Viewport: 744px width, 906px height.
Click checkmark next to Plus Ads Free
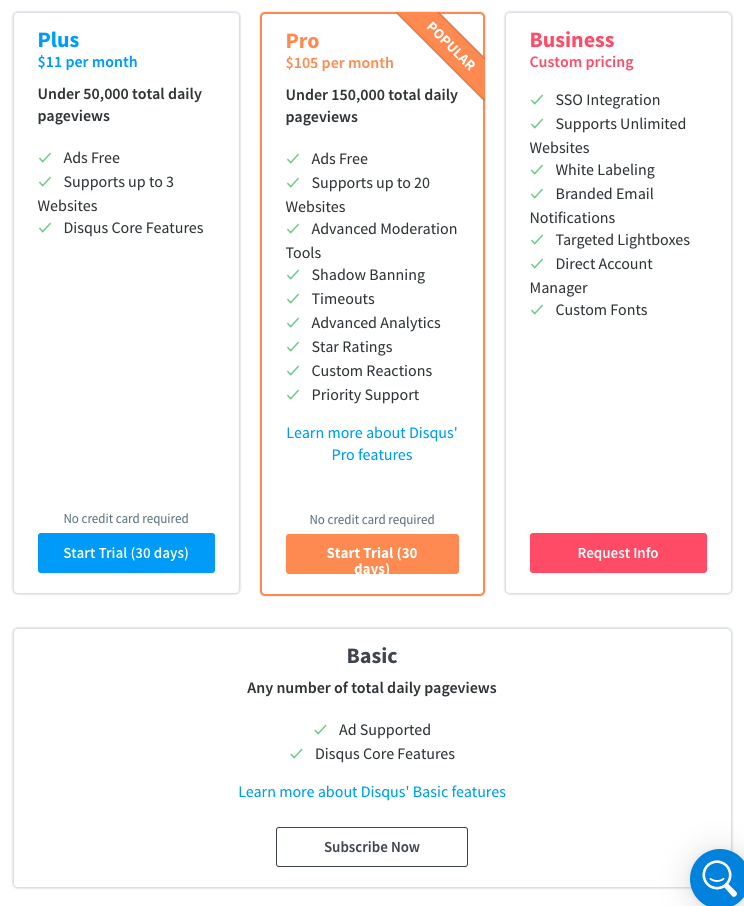point(45,158)
